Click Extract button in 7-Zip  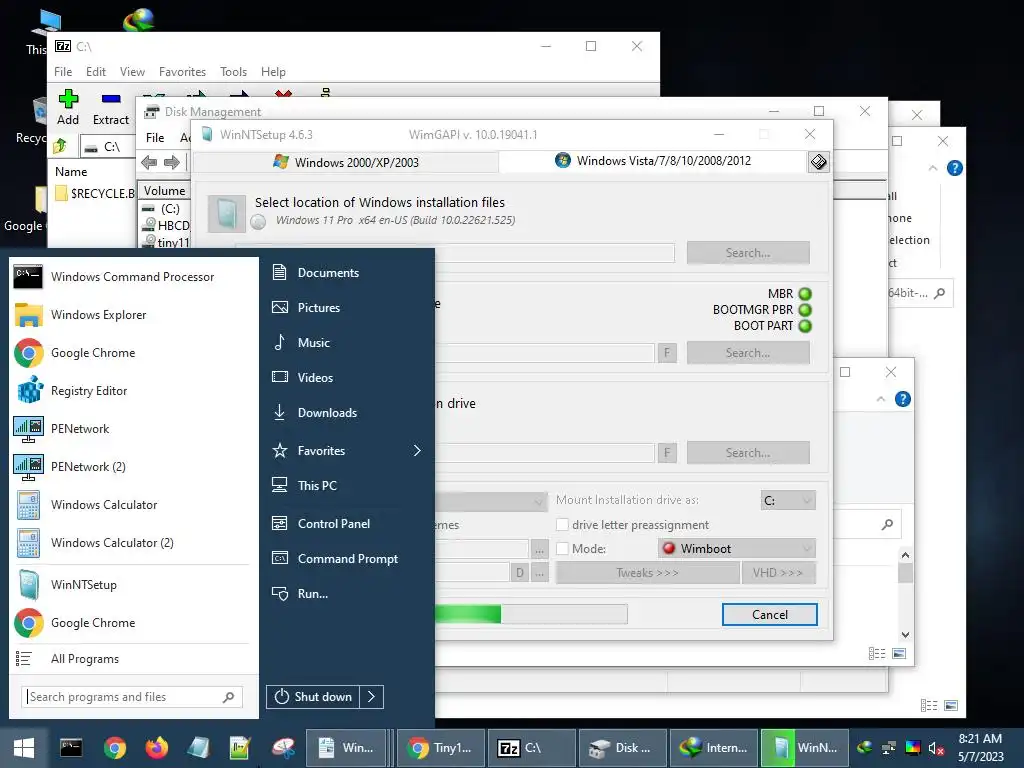click(111, 108)
